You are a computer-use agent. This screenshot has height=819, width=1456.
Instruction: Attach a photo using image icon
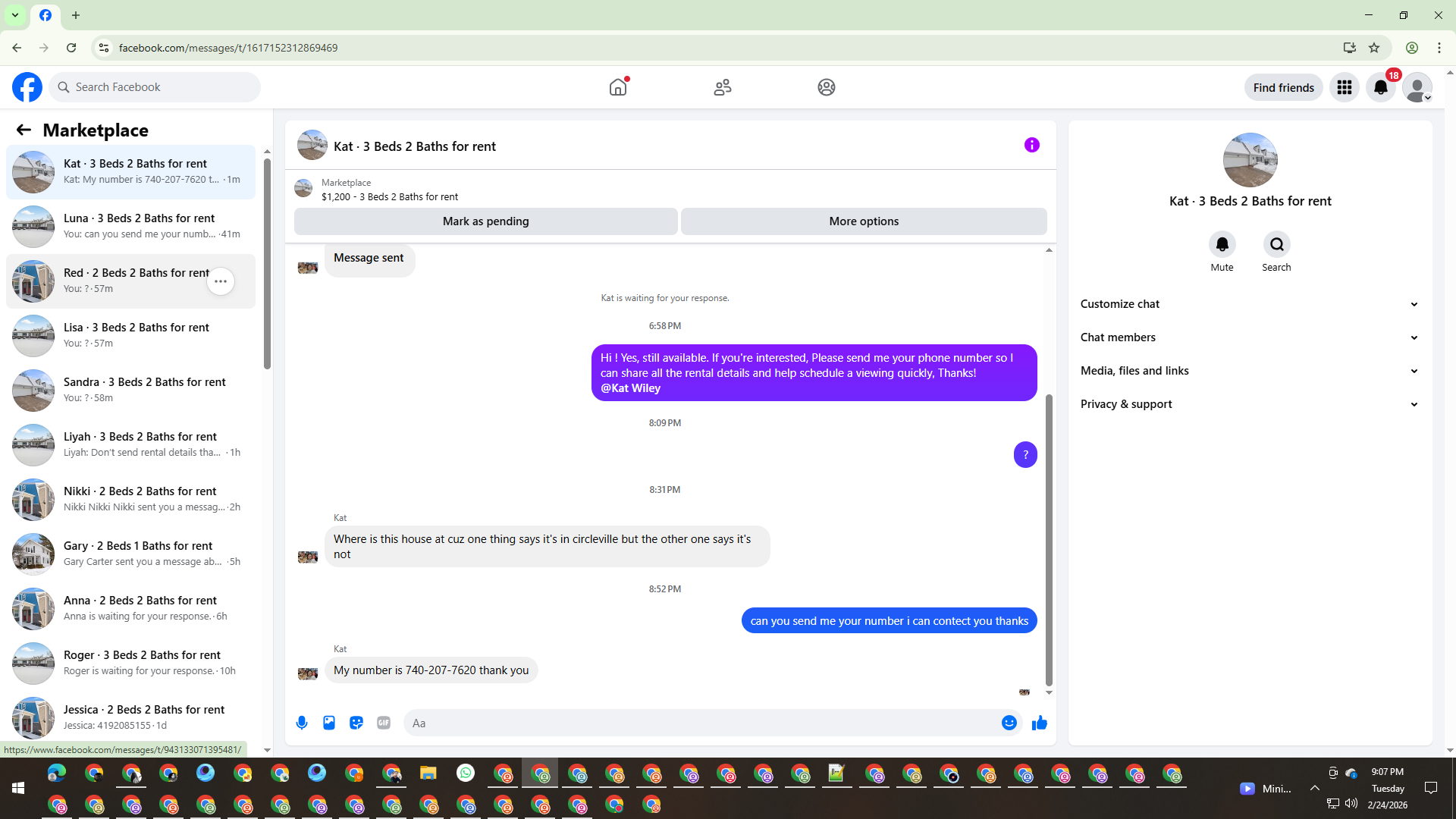pos(329,723)
